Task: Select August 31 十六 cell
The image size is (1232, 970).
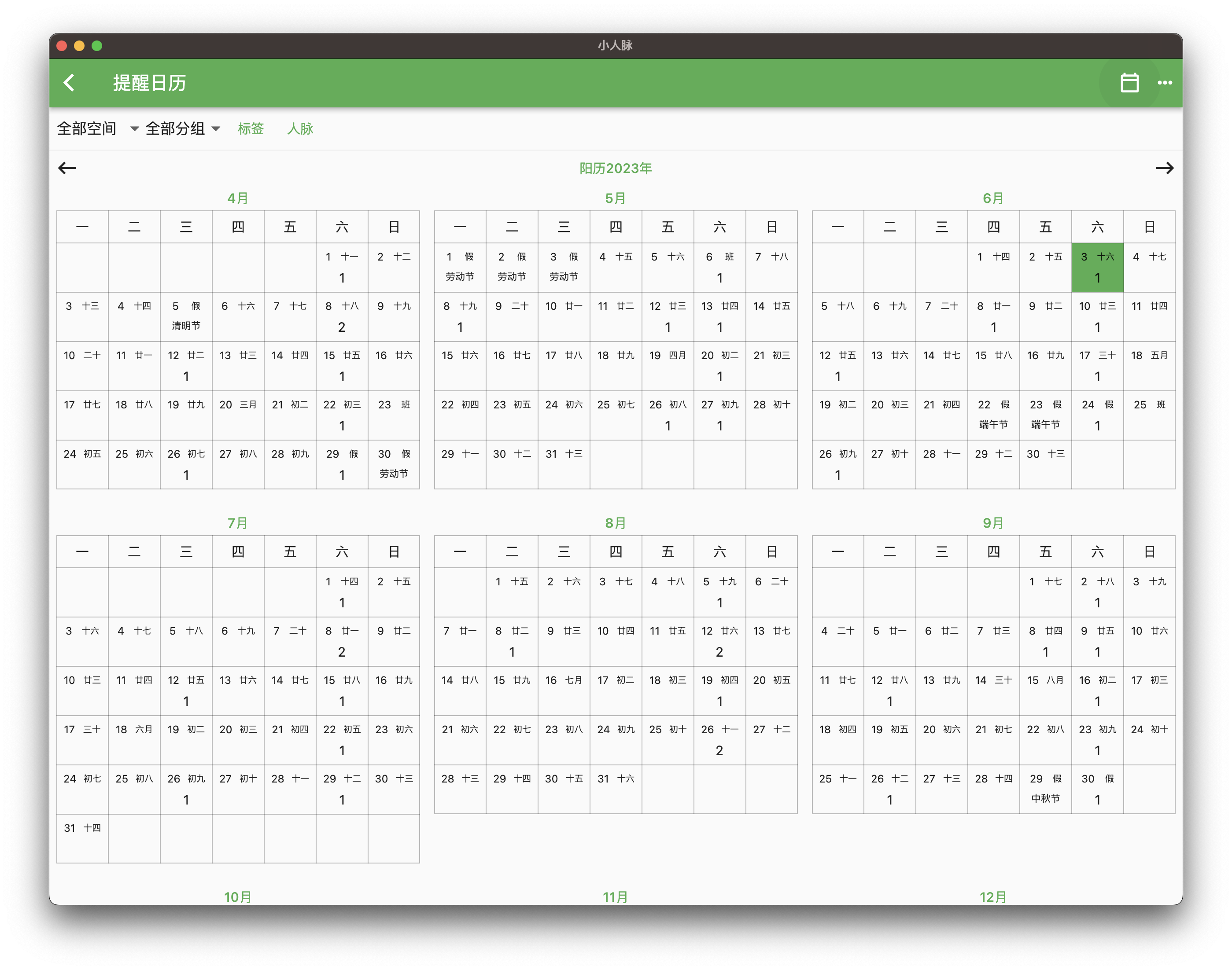Action: (616, 790)
